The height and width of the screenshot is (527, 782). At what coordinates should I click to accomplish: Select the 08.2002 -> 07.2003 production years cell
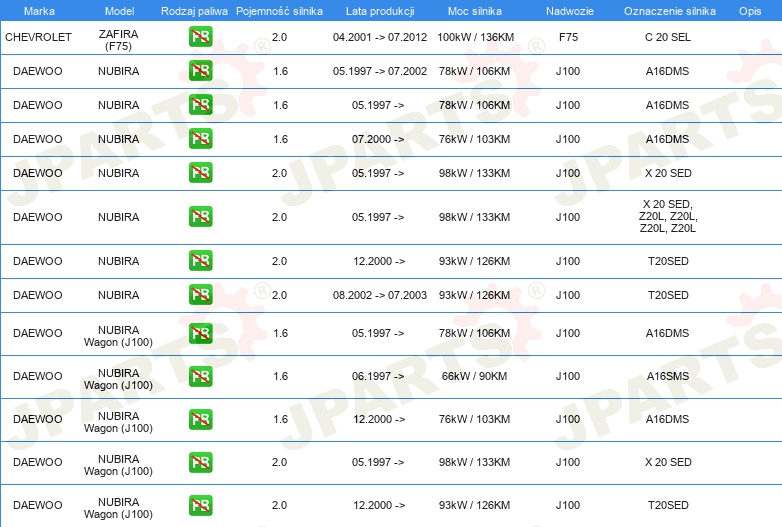pos(380,295)
